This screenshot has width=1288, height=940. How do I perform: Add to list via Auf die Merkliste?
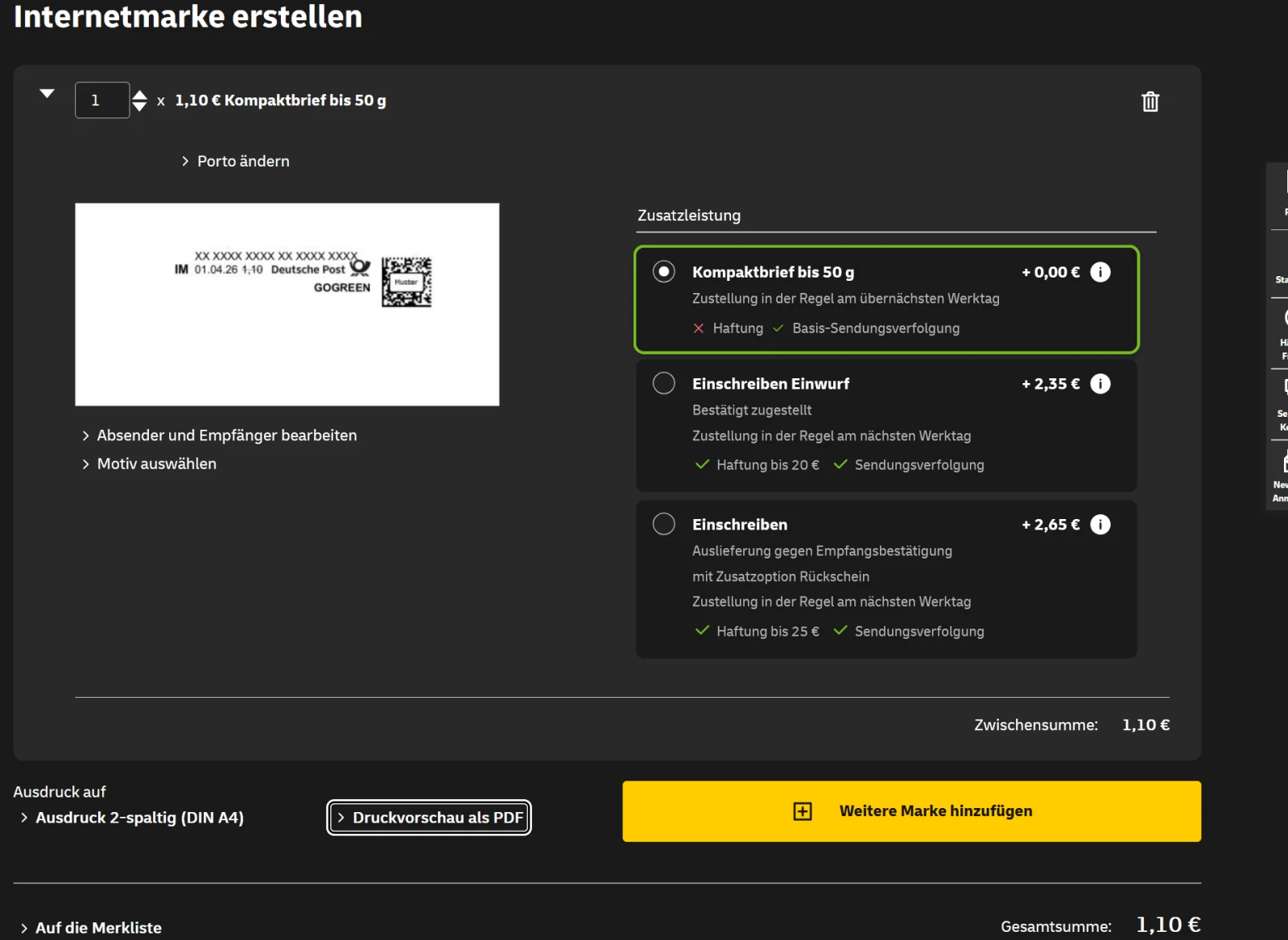(91, 928)
